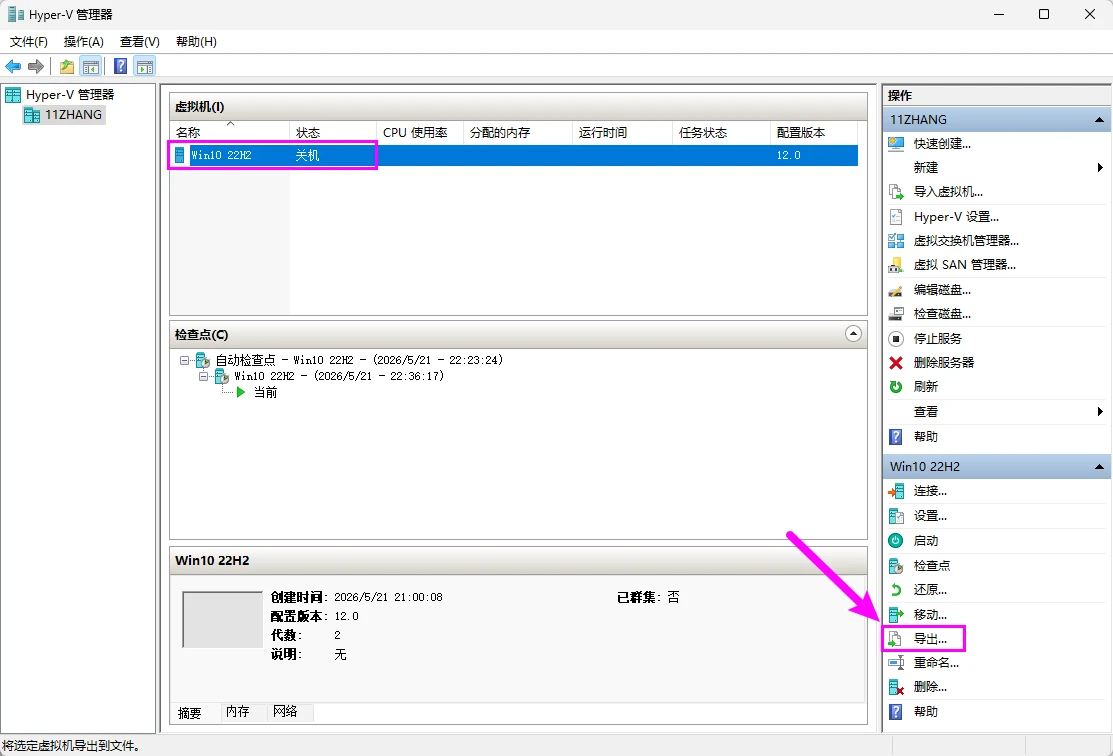Click the 停止服务 stop icon
Screen dimensions: 1113x756
(896, 339)
